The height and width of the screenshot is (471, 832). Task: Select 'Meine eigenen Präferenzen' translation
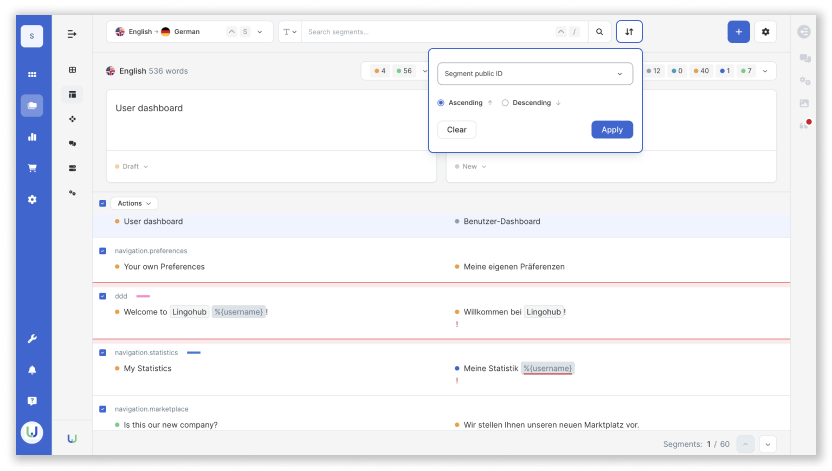pyautogui.click(x=514, y=267)
